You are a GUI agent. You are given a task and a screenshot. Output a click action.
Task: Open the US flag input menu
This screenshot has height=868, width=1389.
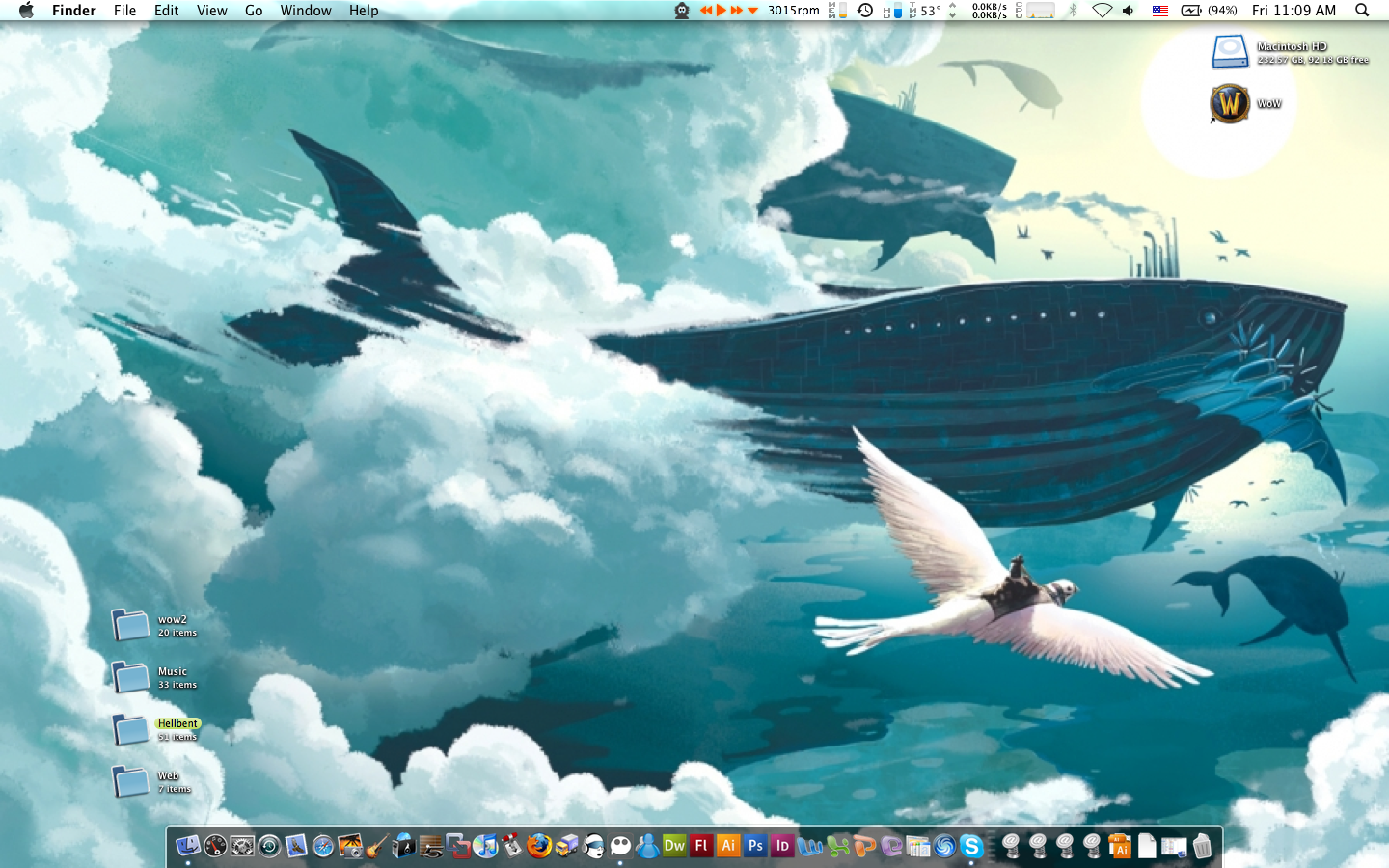(x=1160, y=11)
